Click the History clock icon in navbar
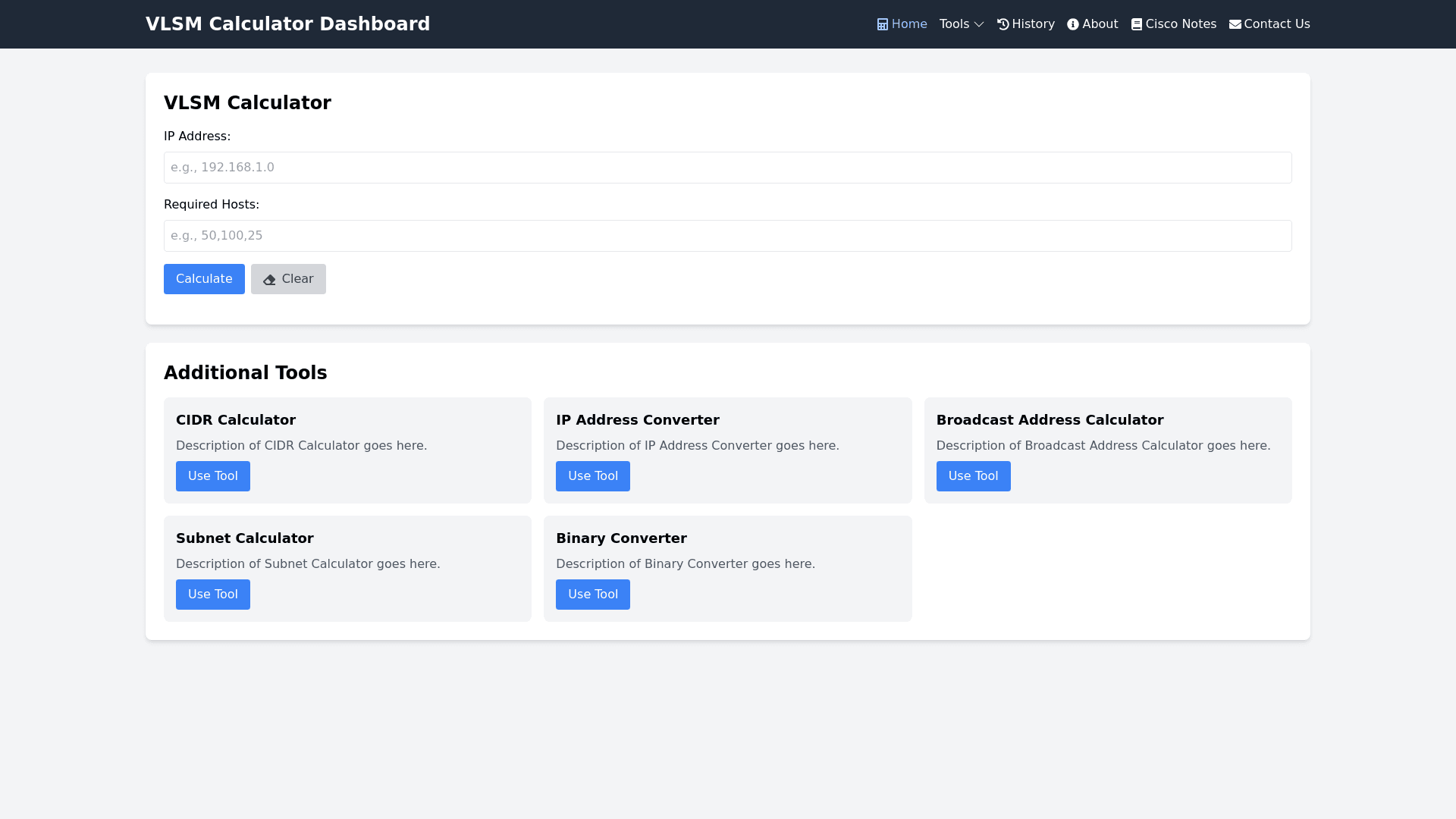 click(1003, 24)
